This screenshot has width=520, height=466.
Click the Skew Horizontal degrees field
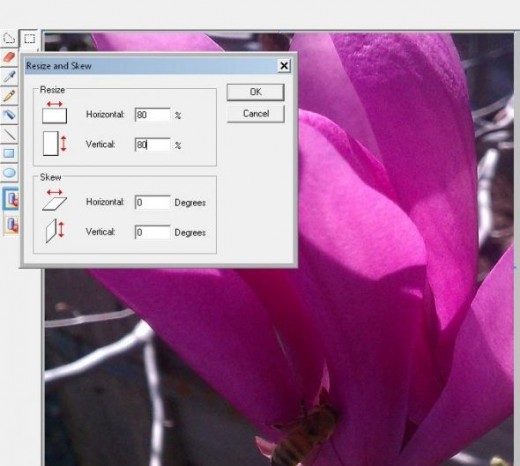[x=153, y=202]
